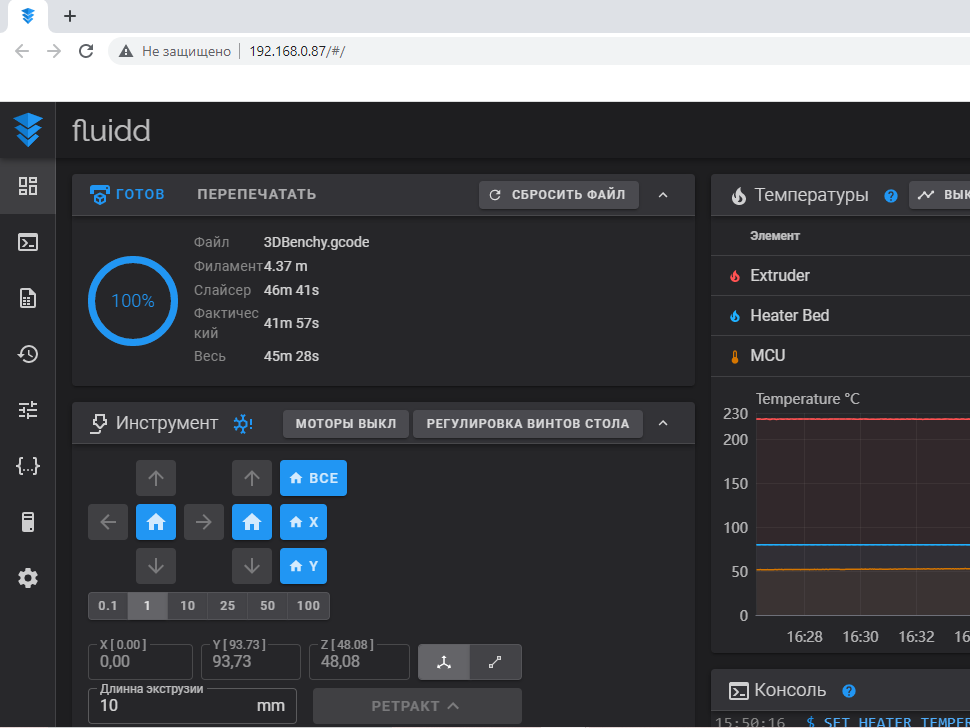The width and height of the screenshot is (970, 728).
Task: Open the Console page in sidebar
Action: click(28, 242)
